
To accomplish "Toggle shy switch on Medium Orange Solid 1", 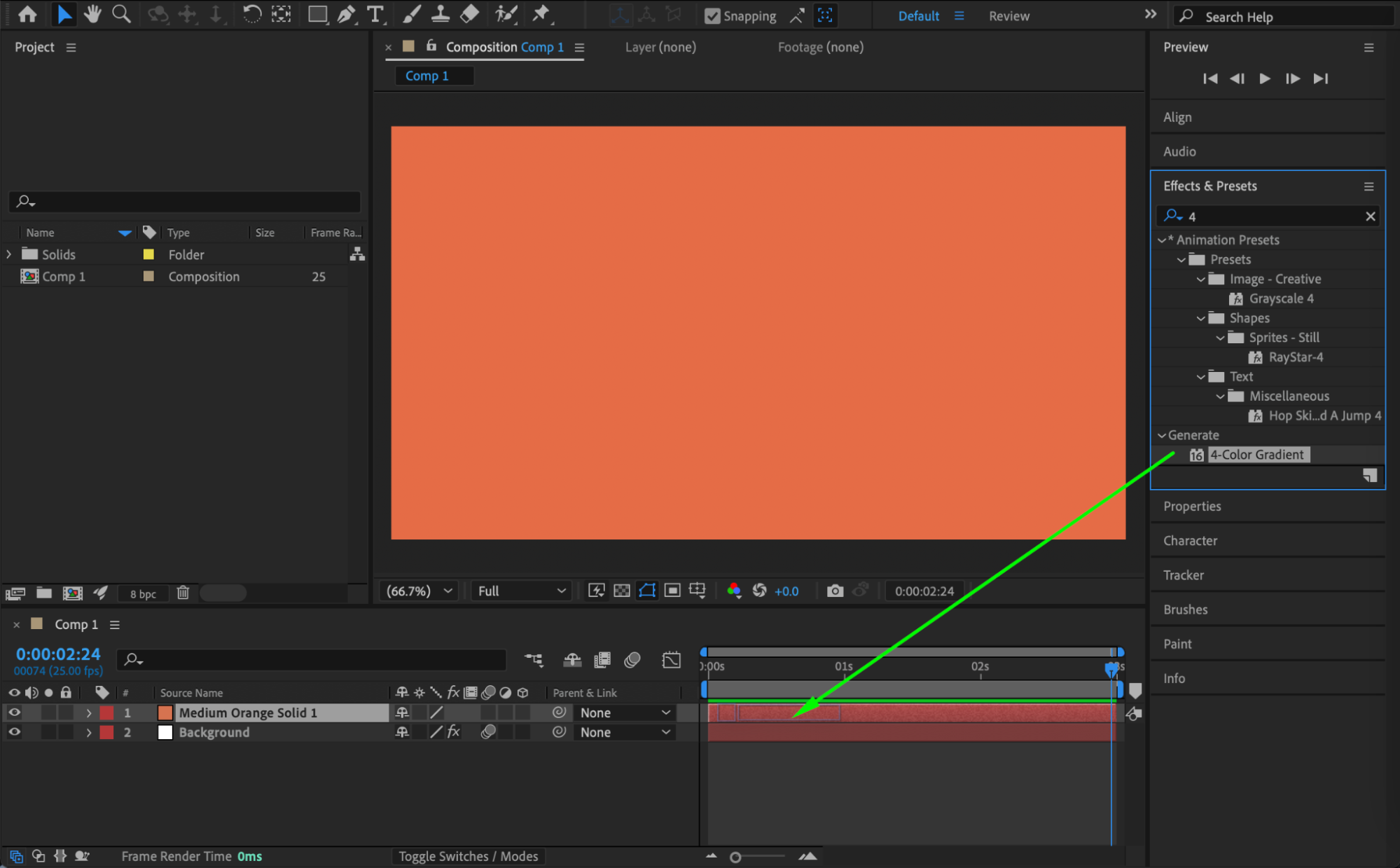I will (402, 712).
